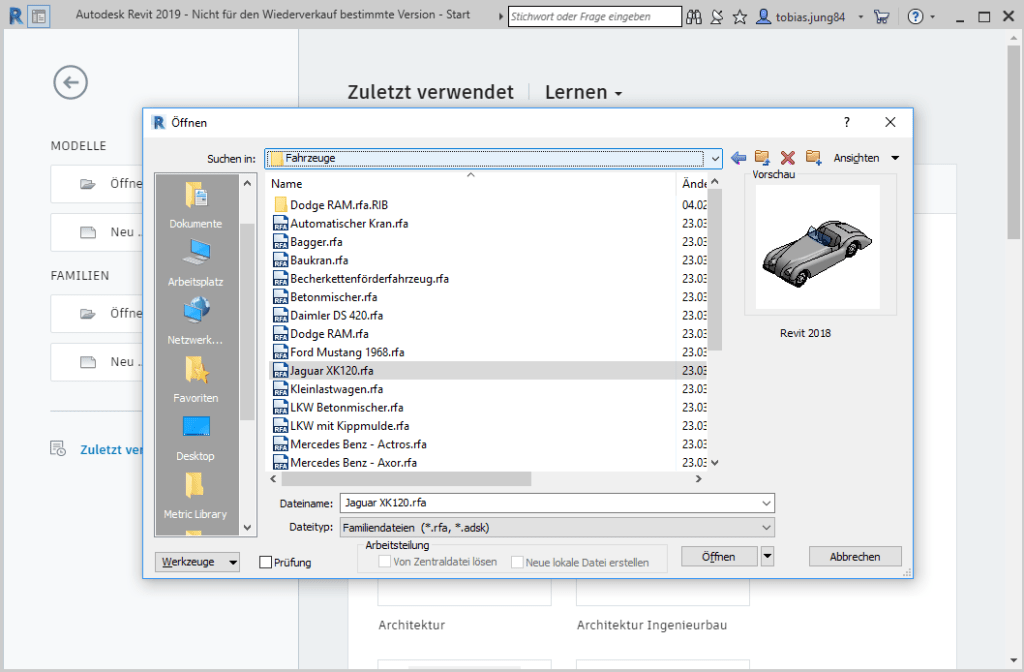Open Dokumente in the places sidebar

click(196, 204)
